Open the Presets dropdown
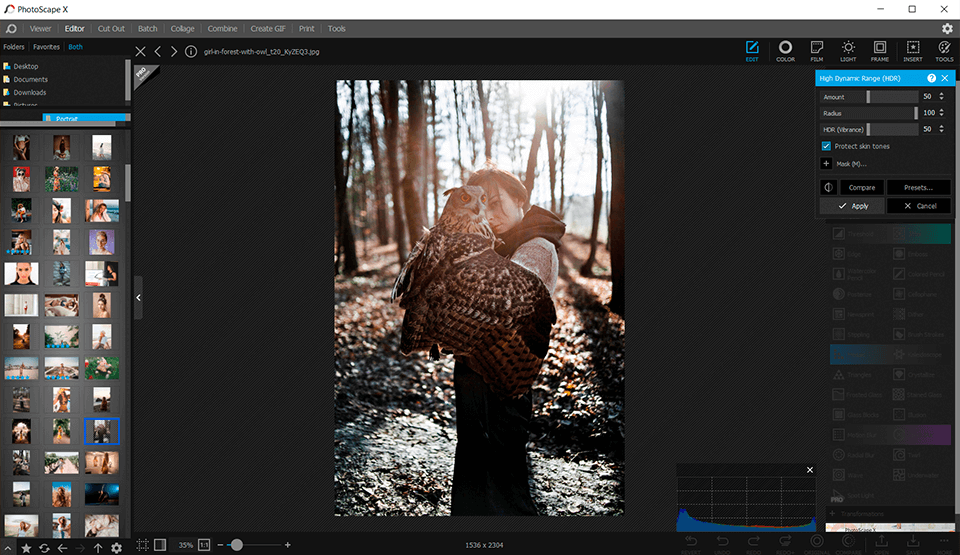This screenshot has height=555, width=960. coord(918,187)
